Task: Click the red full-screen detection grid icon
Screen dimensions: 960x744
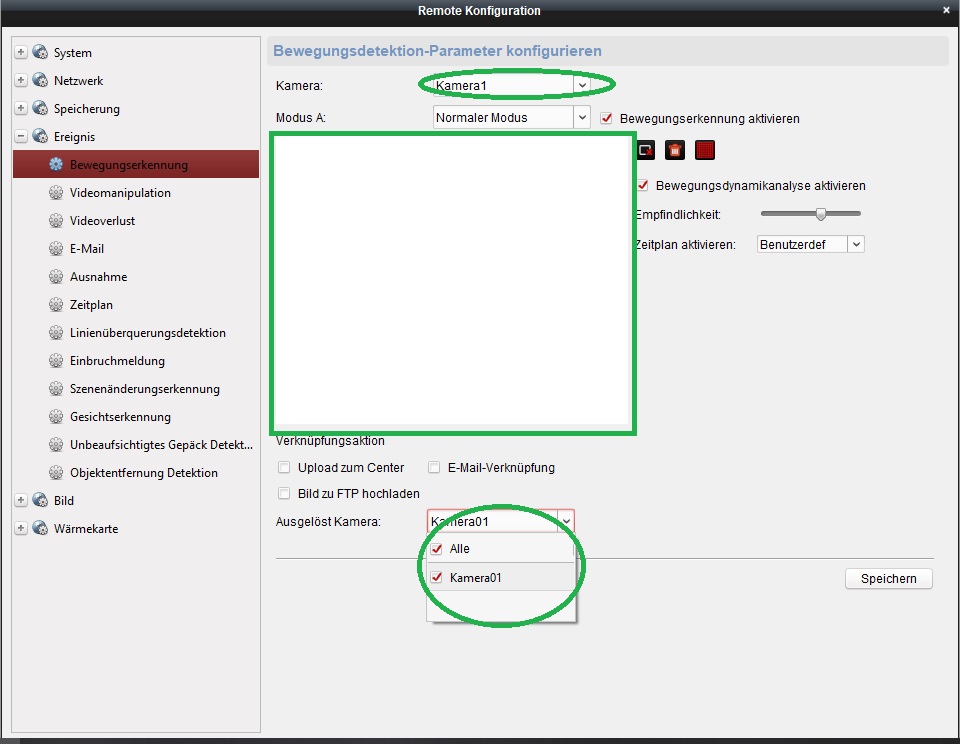Action: (706, 150)
